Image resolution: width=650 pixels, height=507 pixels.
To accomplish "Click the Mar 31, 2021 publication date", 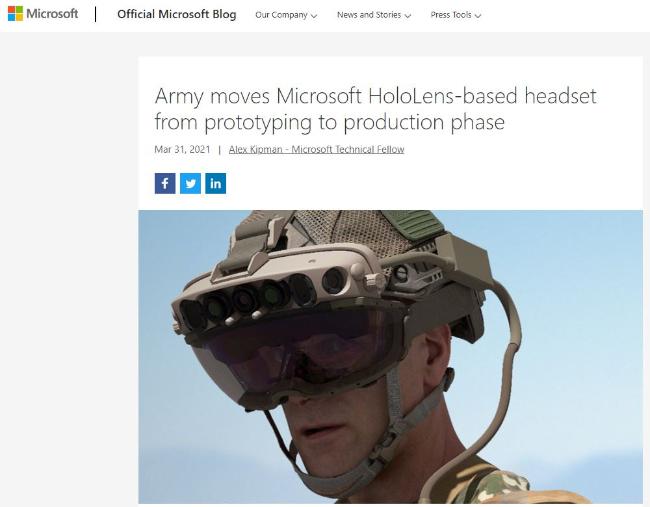I will pyautogui.click(x=182, y=149).
